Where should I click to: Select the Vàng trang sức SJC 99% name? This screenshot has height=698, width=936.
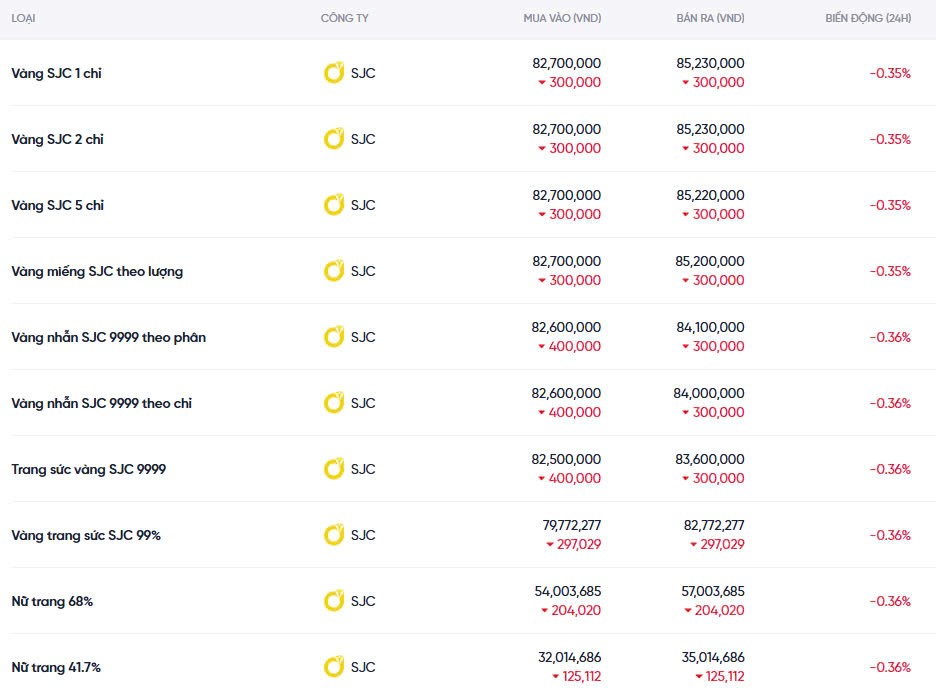(86, 535)
